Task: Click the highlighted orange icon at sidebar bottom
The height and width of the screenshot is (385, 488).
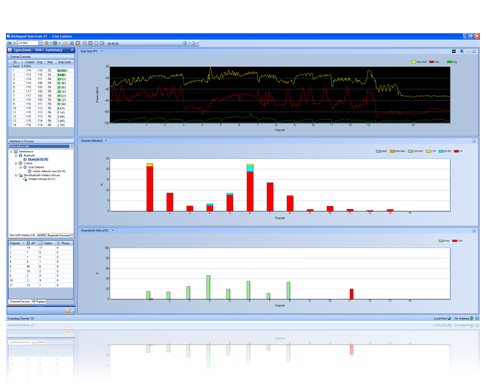Action: [x=67, y=311]
